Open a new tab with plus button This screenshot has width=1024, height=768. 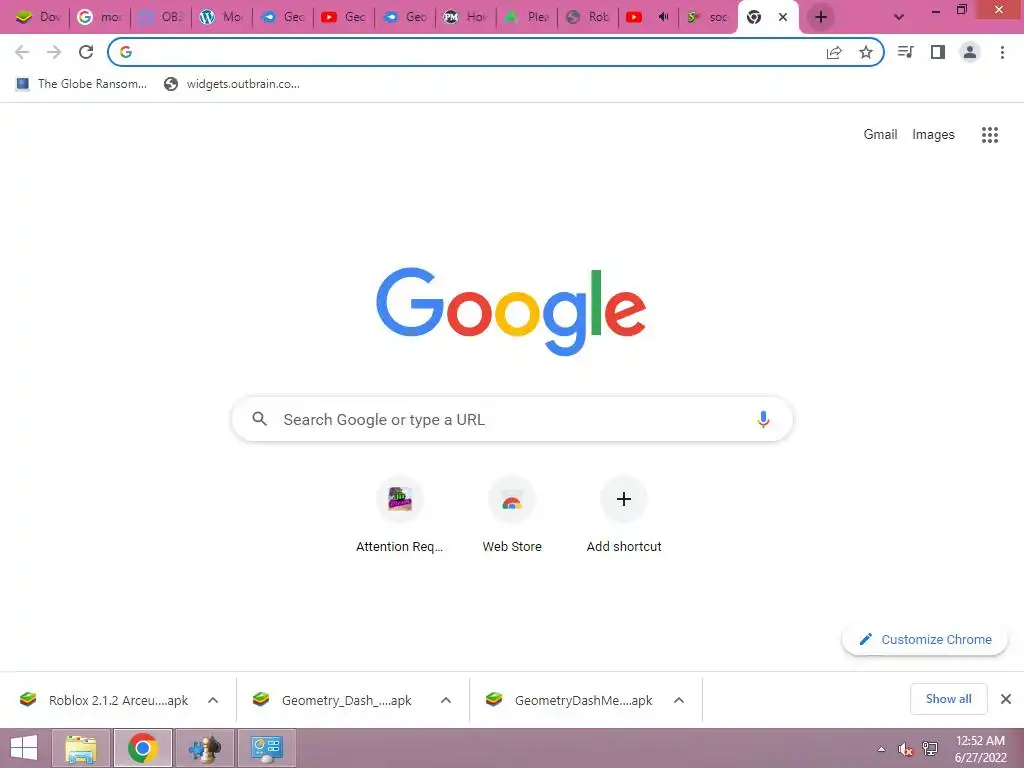tap(821, 18)
